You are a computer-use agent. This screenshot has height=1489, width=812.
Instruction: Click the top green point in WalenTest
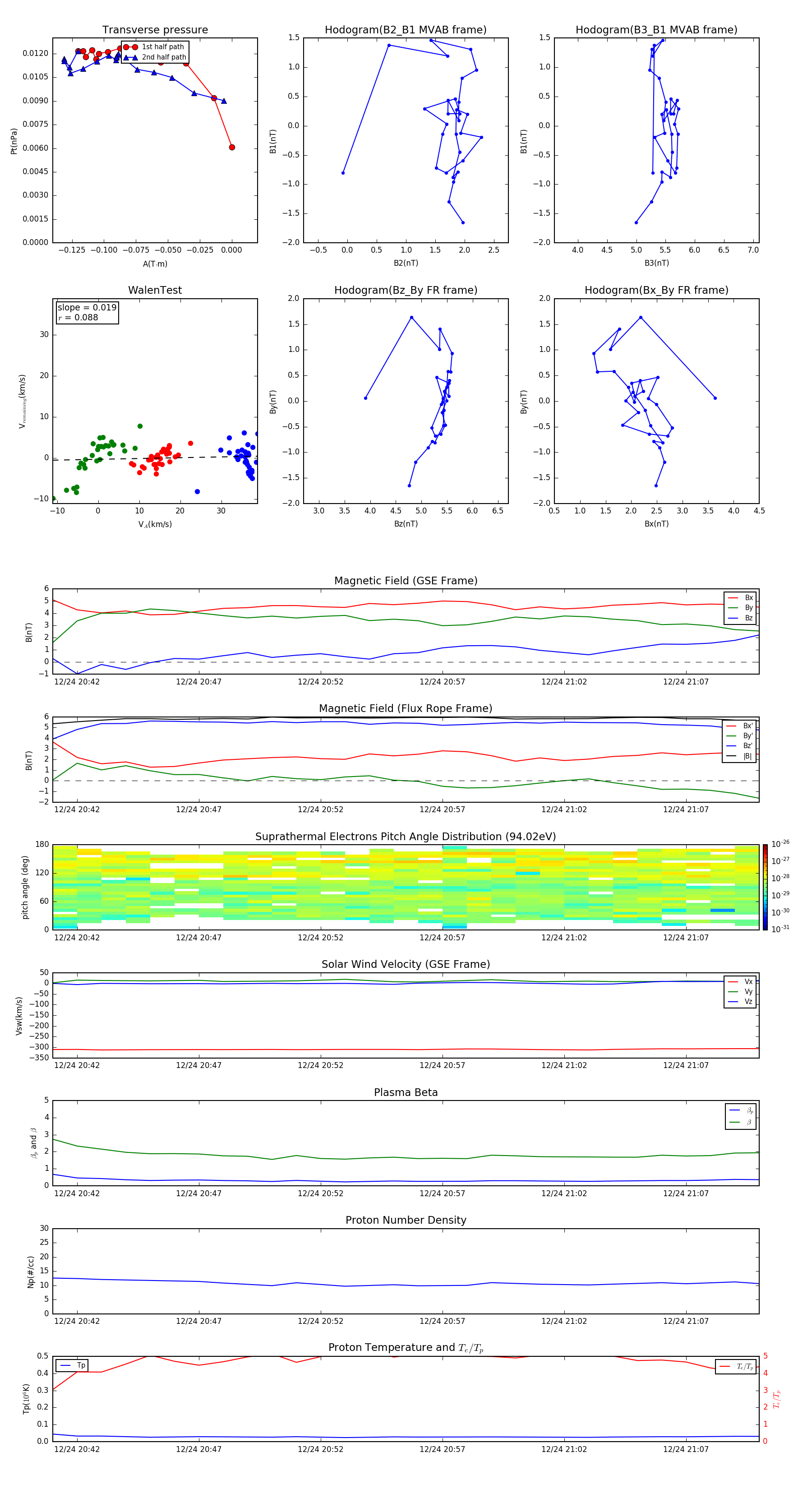coord(140,426)
